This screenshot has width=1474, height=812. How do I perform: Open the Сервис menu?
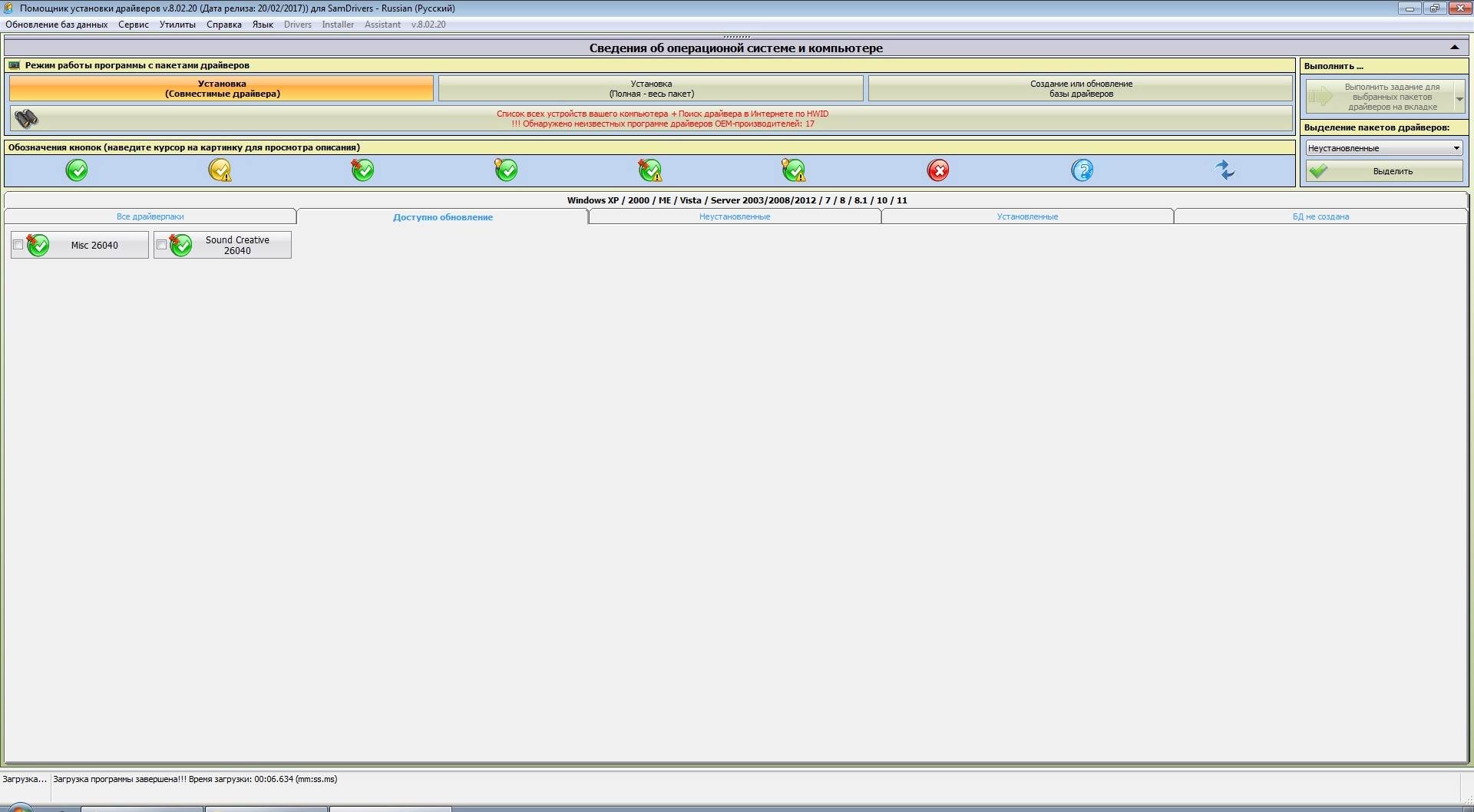134,25
